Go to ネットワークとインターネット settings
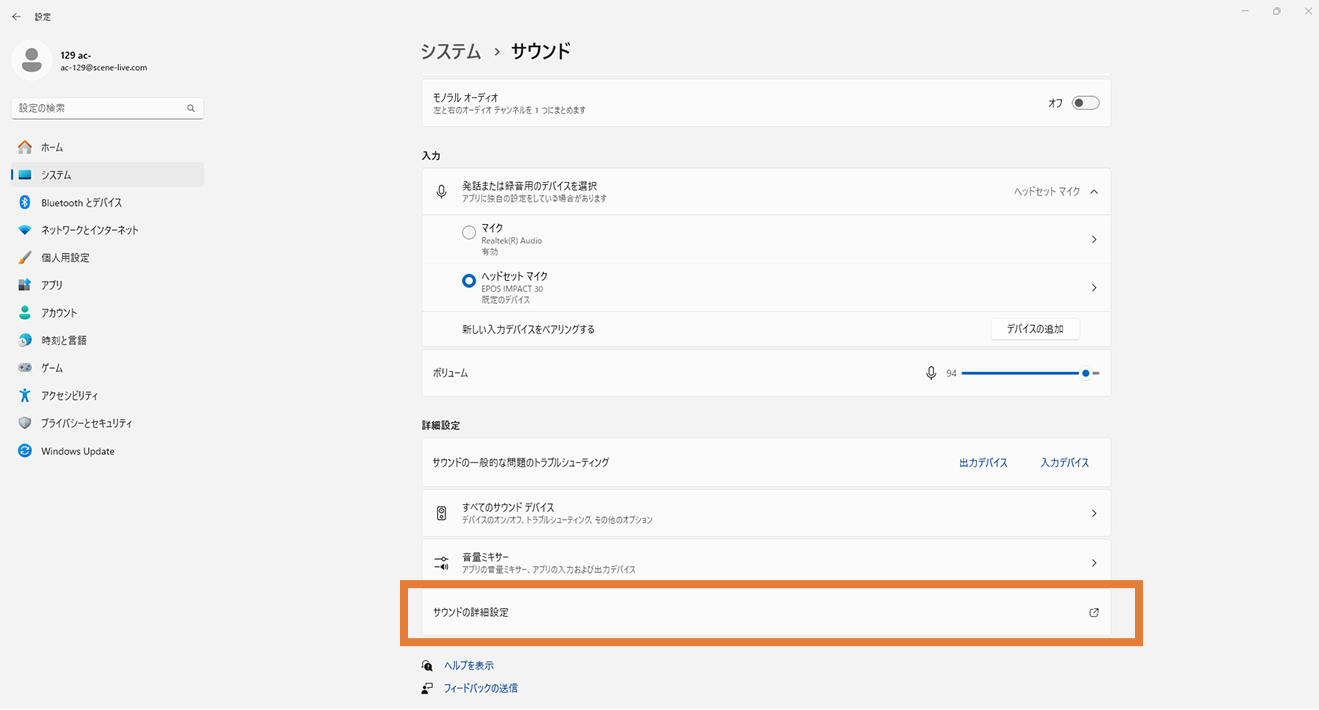The width and height of the screenshot is (1319, 710). click(x=108, y=230)
